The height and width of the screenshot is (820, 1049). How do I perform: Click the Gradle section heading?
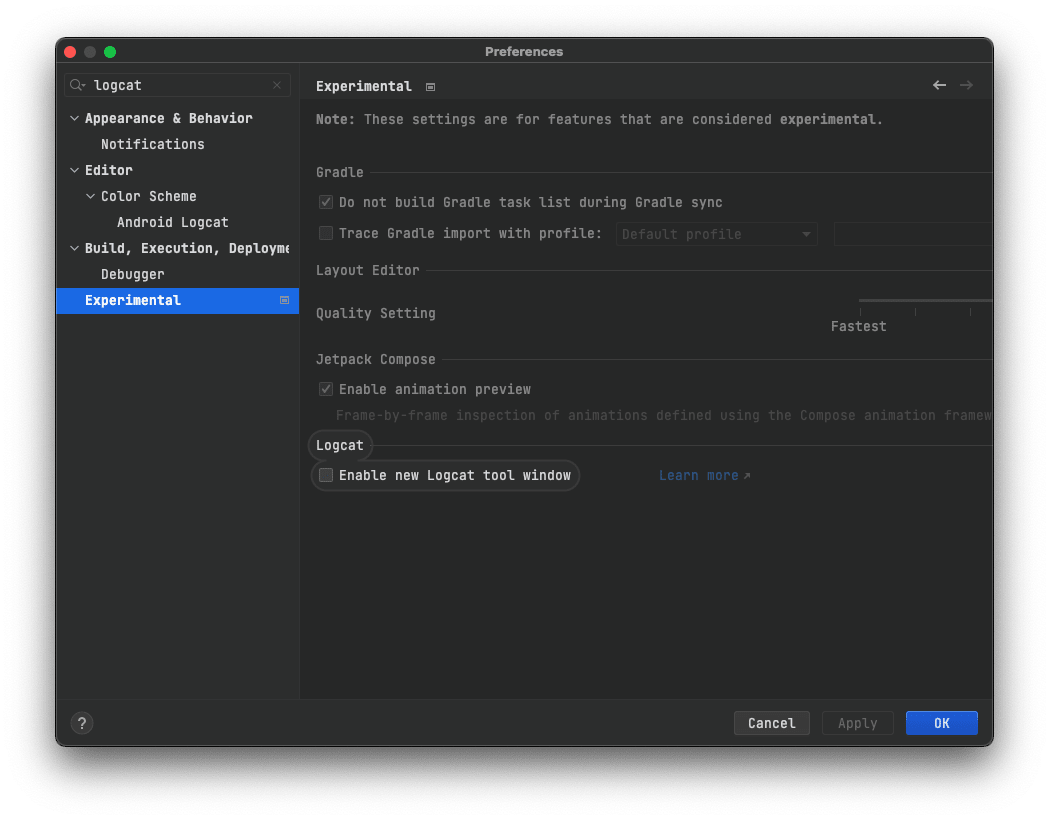coord(340,172)
